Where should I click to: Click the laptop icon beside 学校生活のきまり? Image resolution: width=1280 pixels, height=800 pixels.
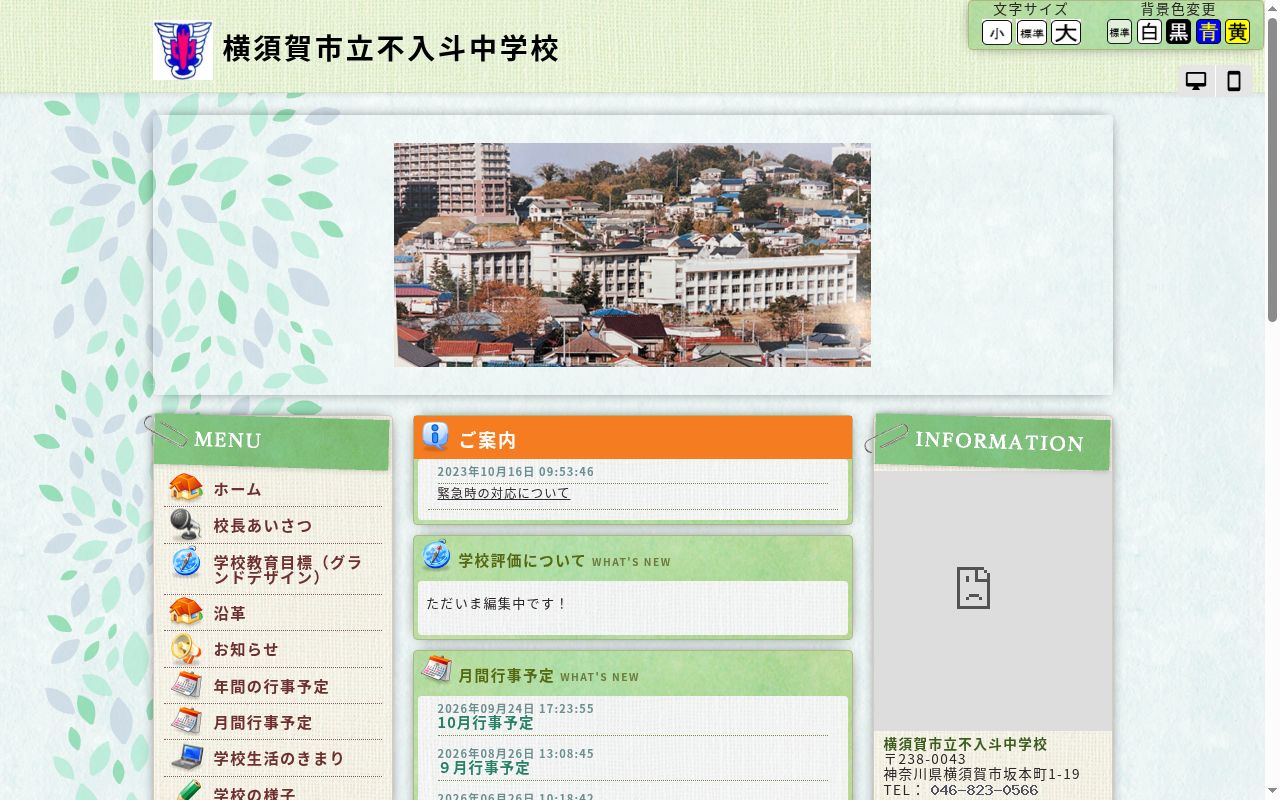pos(186,758)
